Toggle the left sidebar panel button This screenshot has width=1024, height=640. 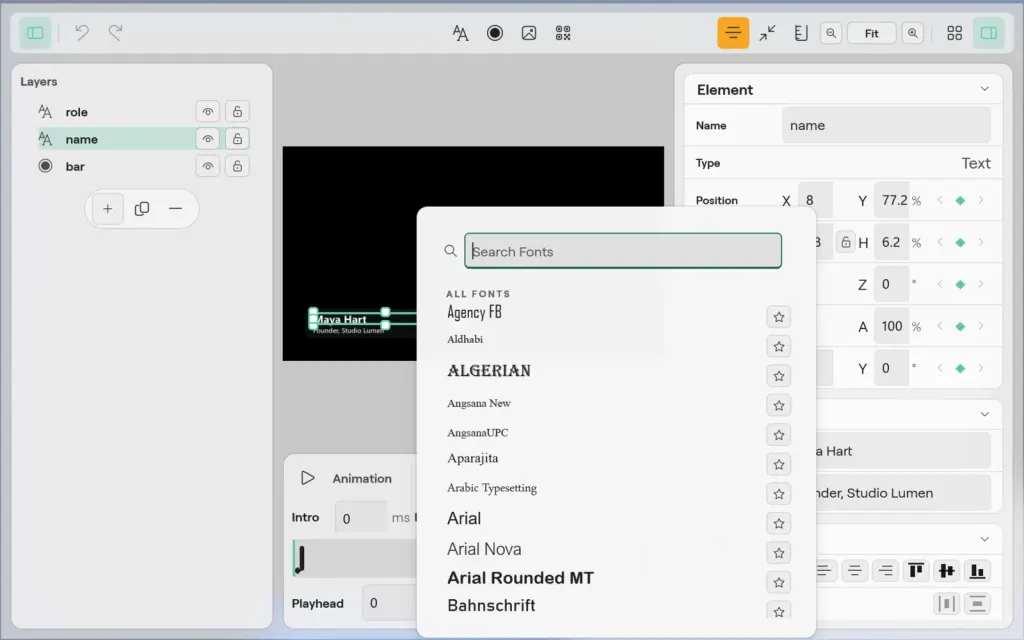tap(35, 33)
